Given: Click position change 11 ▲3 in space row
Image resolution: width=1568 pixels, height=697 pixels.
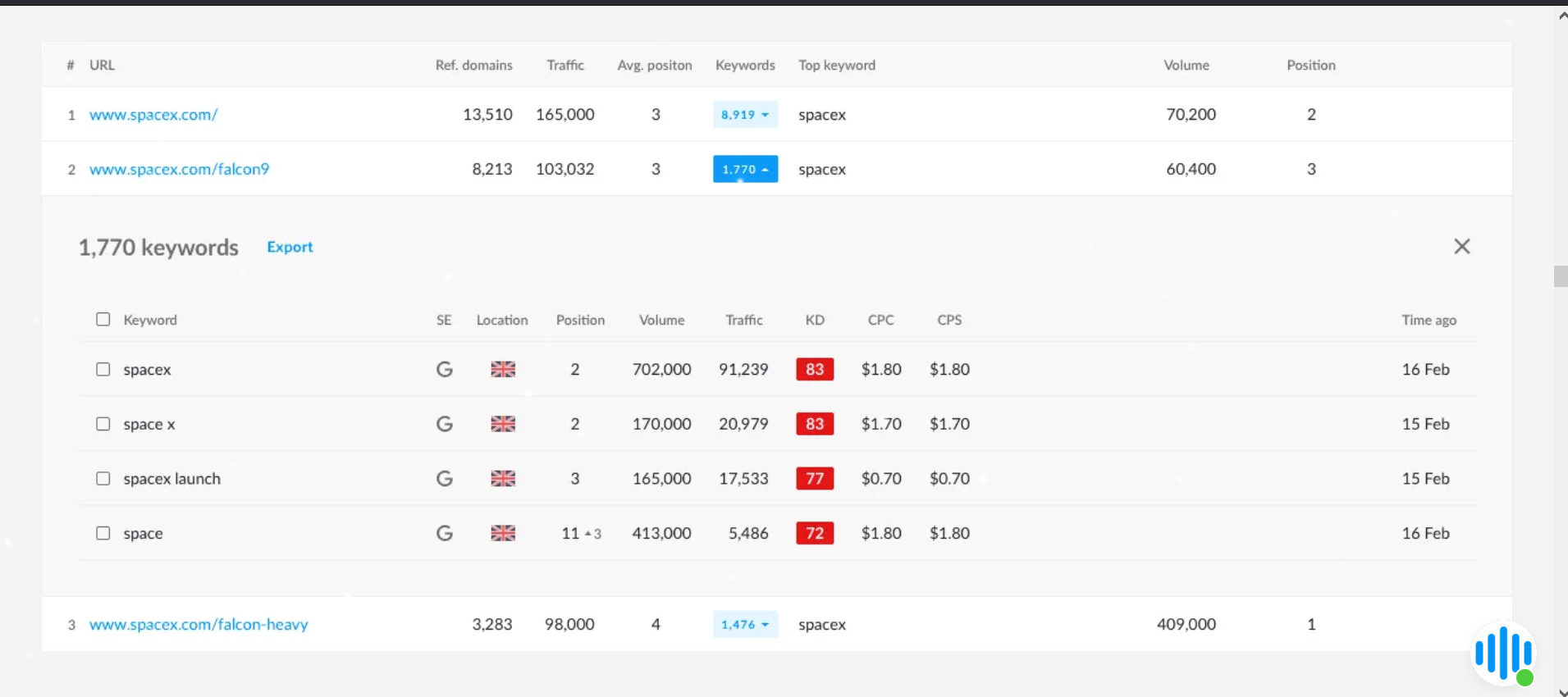Looking at the screenshot, I should pyautogui.click(x=581, y=533).
